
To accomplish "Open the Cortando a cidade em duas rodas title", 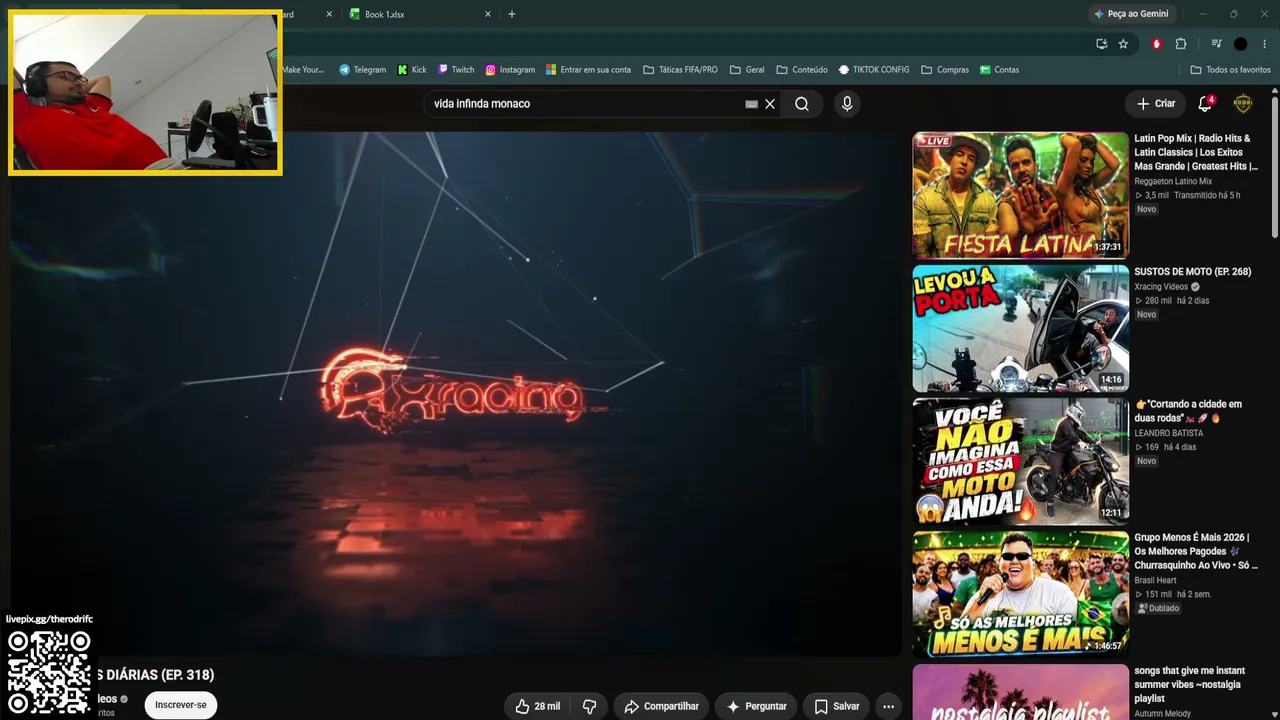I will tap(1188, 411).
